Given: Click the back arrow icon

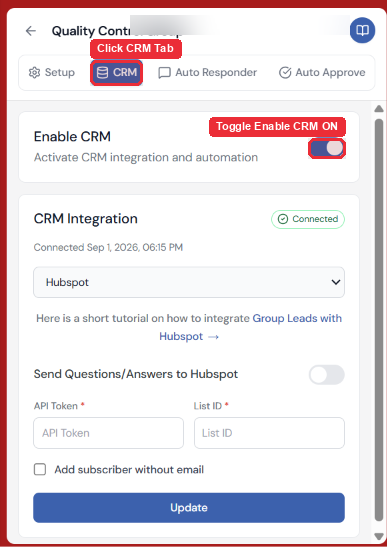Looking at the screenshot, I should (x=31, y=31).
